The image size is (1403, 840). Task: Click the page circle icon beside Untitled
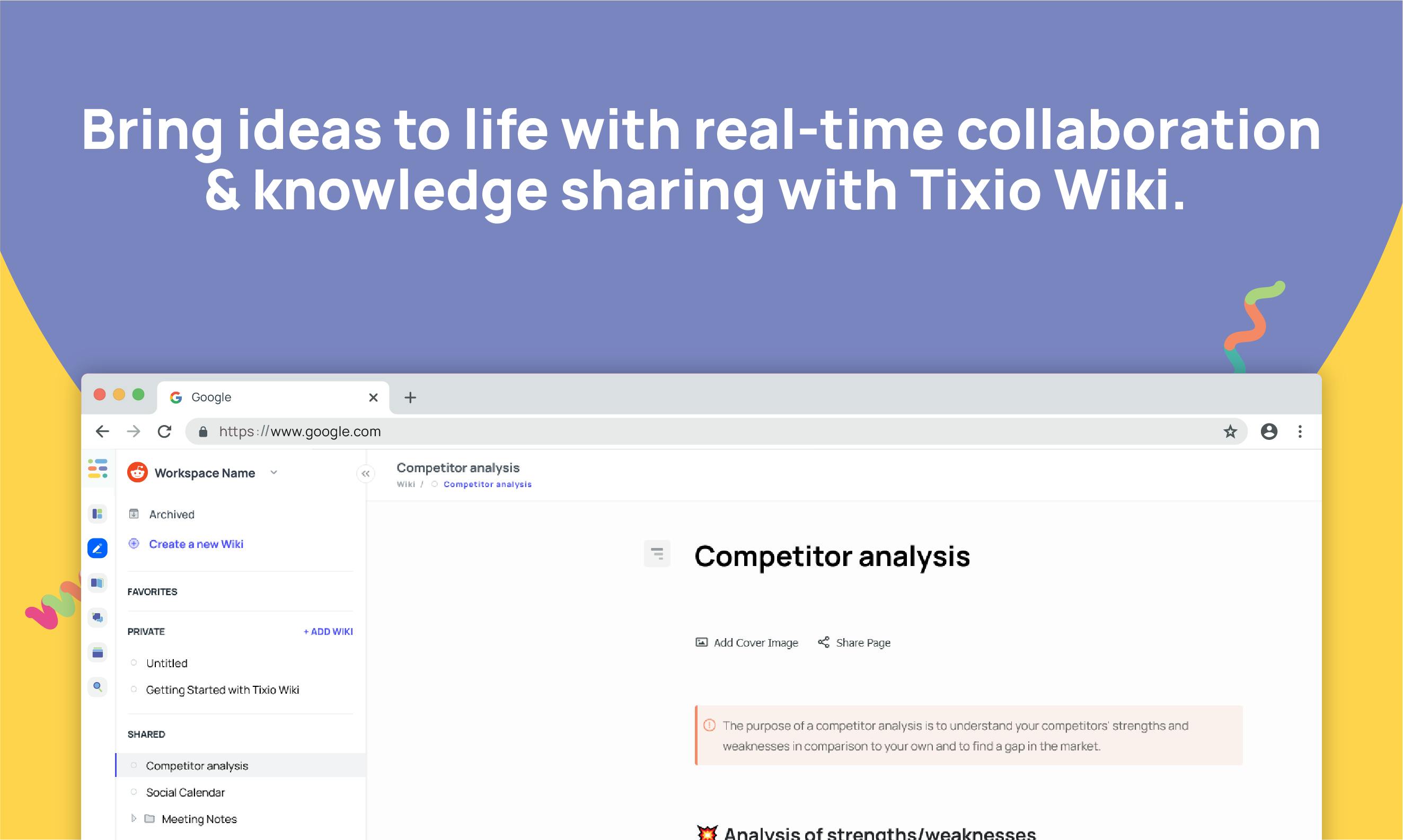tap(134, 663)
